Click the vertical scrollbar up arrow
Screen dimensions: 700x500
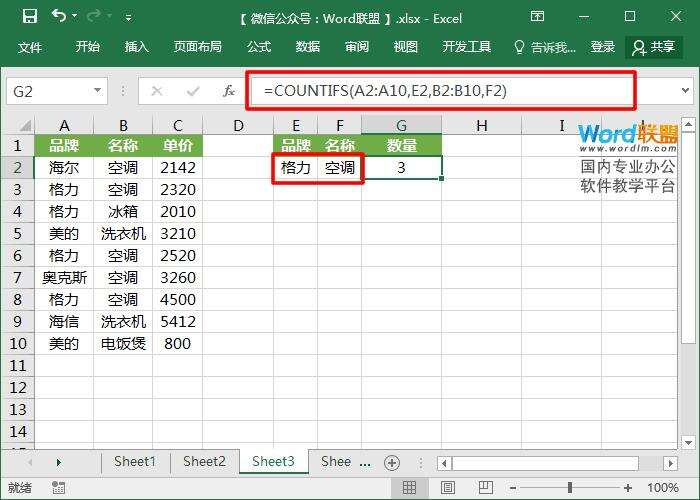click(688, 125)
